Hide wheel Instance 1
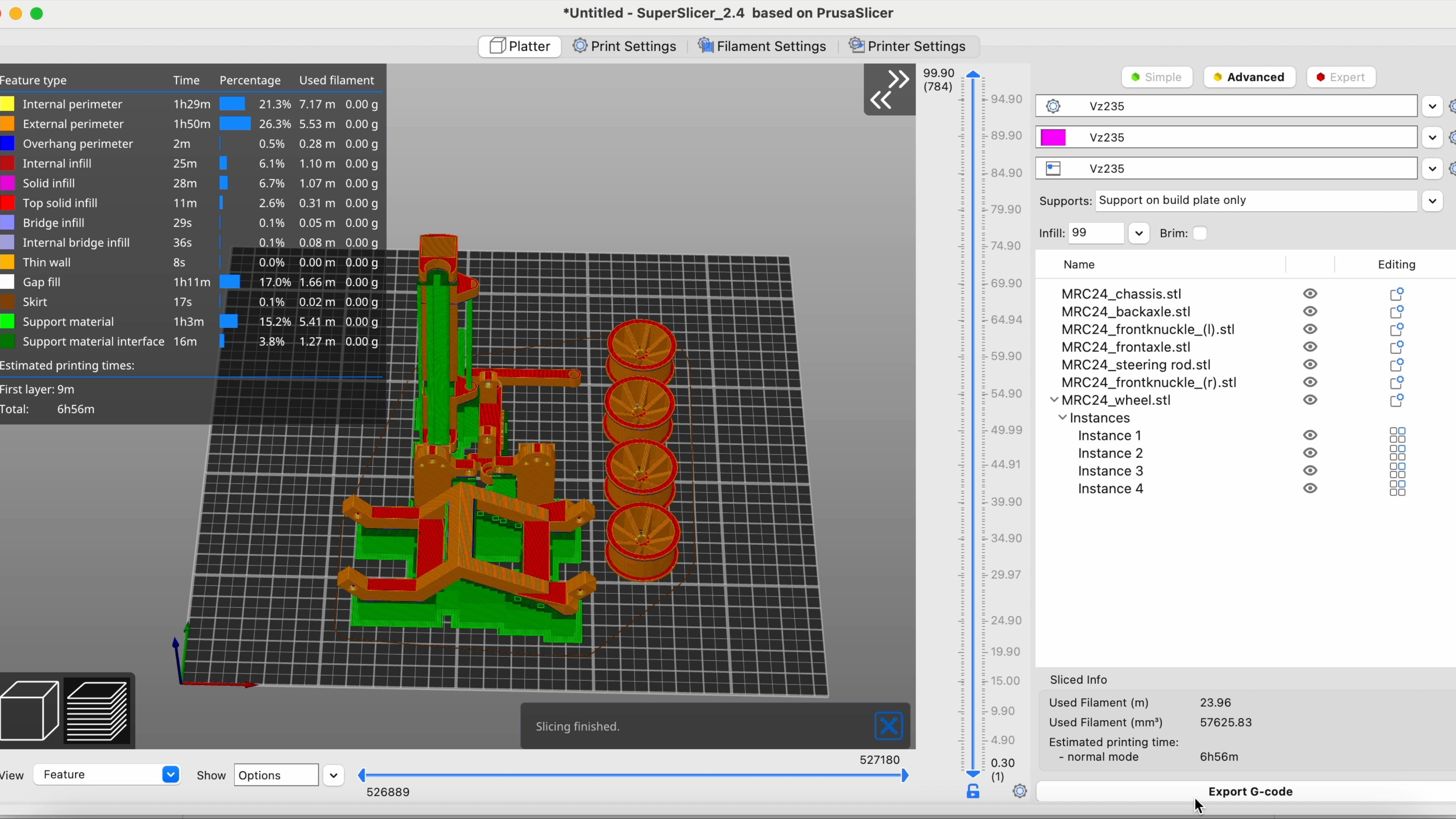This screenshot has width=1456, height=819. [x=1310, y=435]
